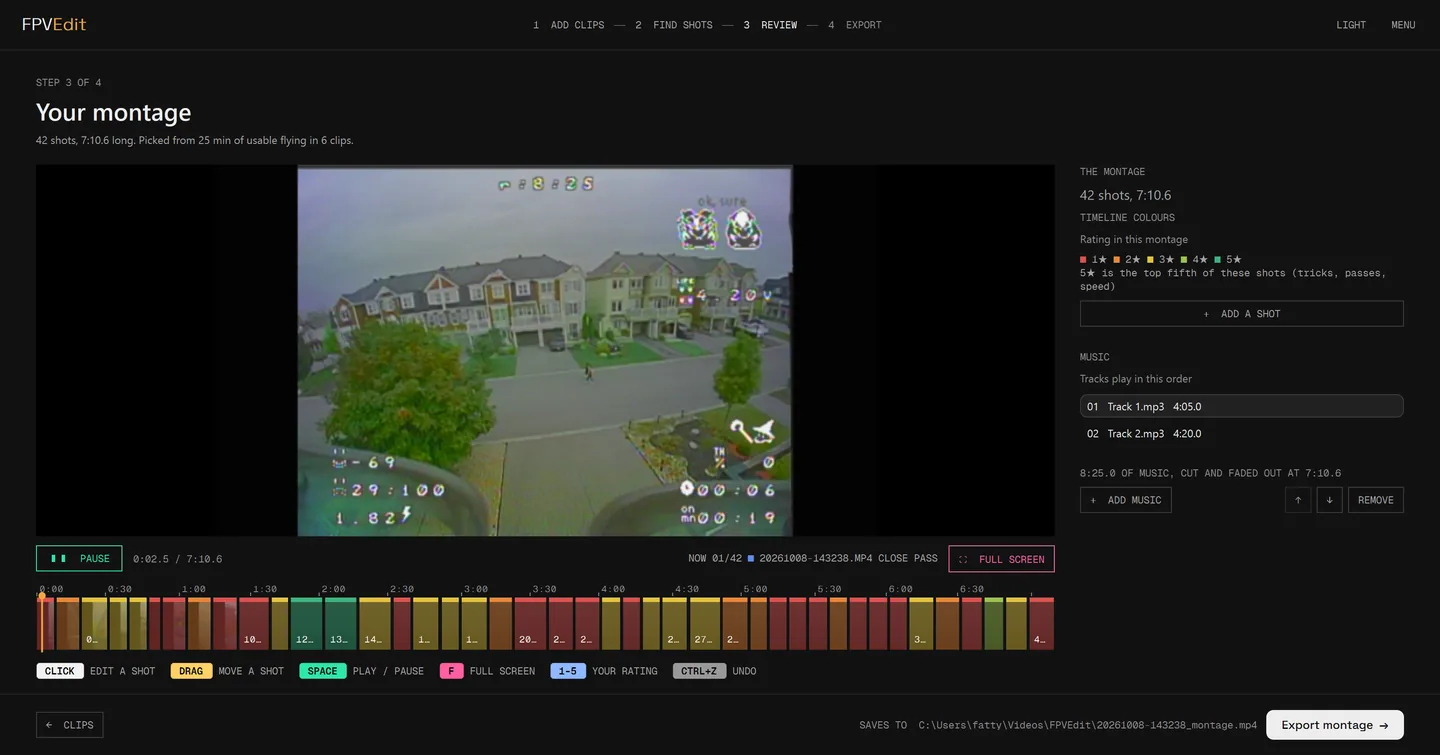Remove the selected music track
Screen dimensions: 1440x755
[x=1375, y=500]
